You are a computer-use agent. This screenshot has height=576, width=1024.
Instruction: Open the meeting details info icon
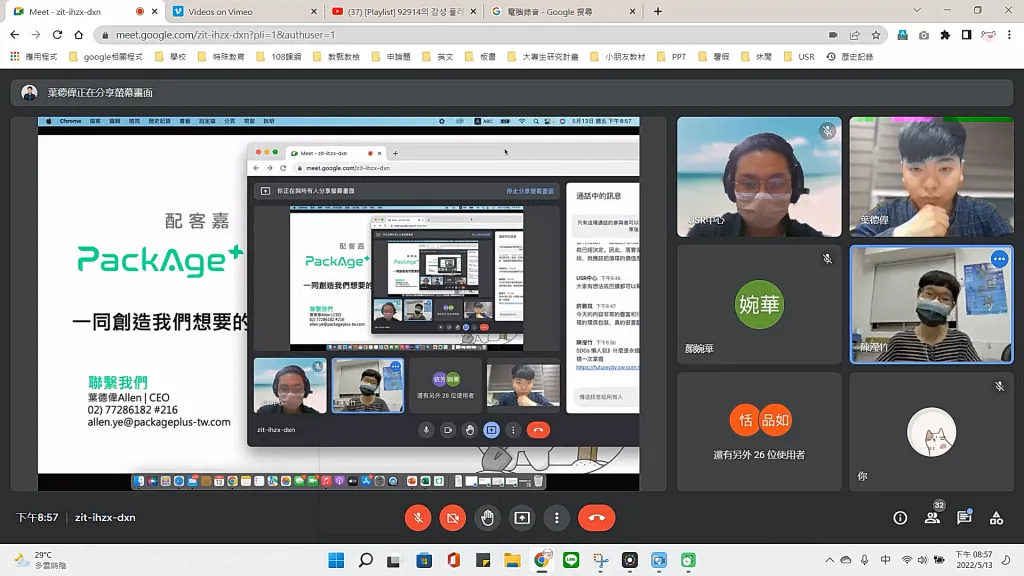[900, 518]
